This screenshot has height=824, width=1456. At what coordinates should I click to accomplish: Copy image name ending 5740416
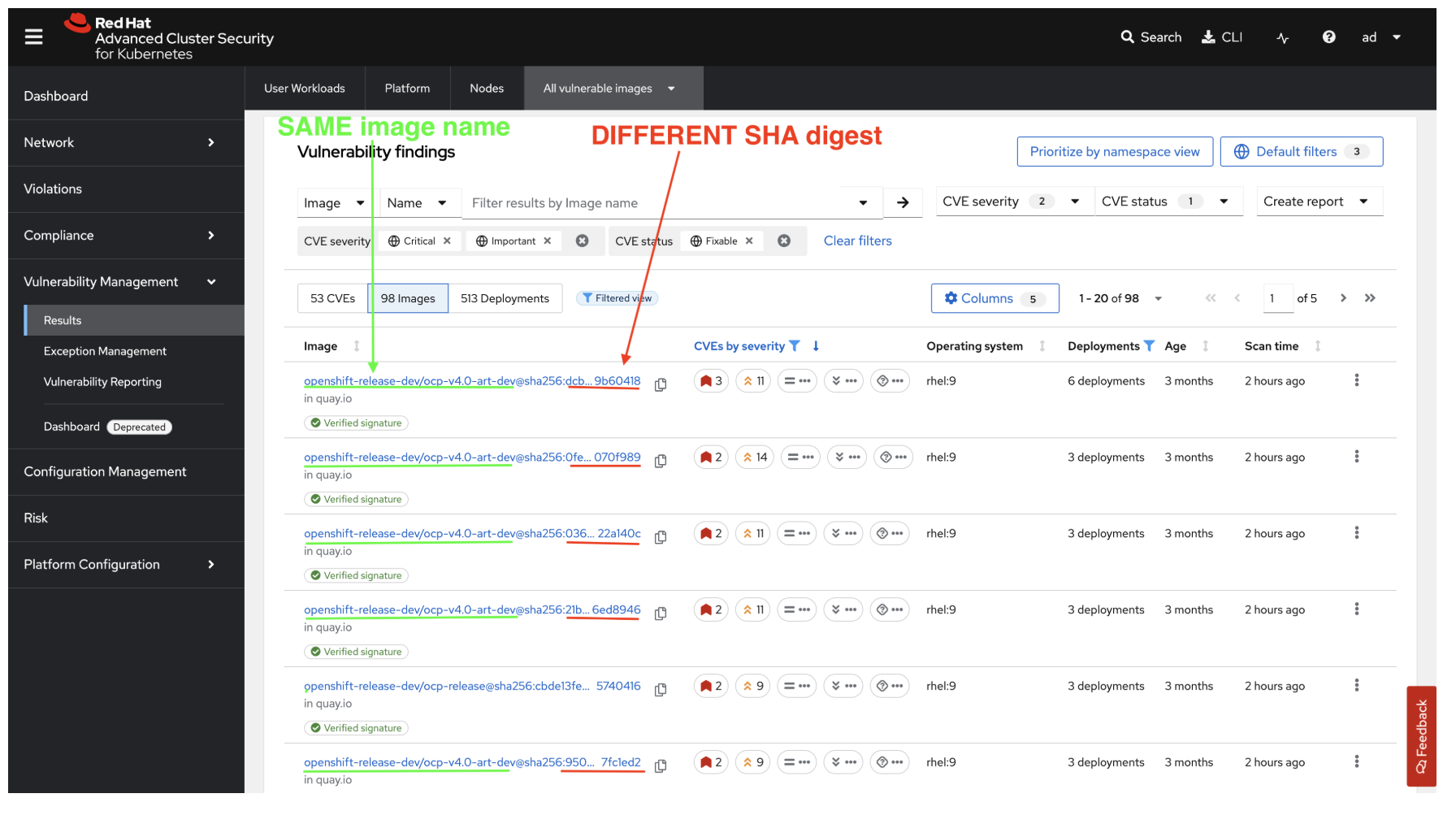pyautogui.click(x=661, y=690)
